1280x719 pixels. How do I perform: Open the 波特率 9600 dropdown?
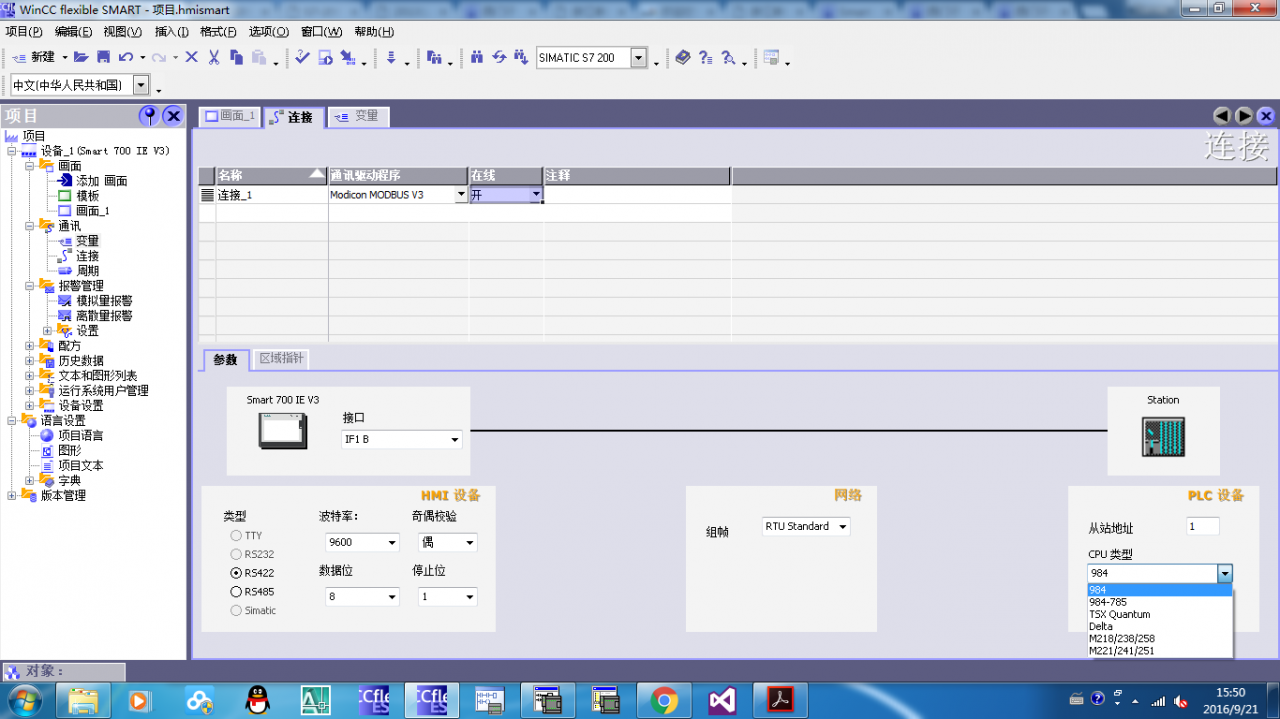click(x=362, y=543)
